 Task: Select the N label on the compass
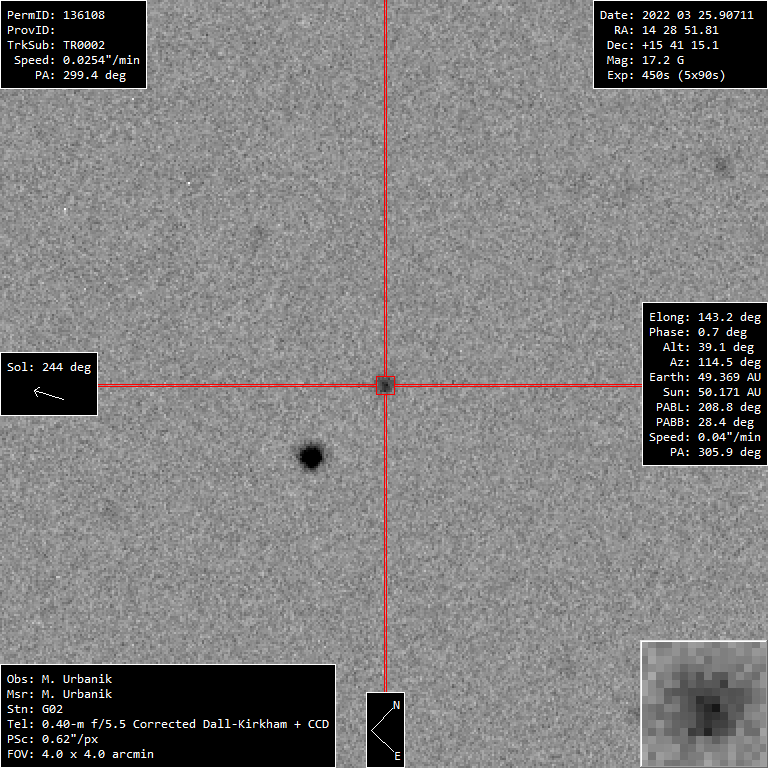[x=396, y=705]
